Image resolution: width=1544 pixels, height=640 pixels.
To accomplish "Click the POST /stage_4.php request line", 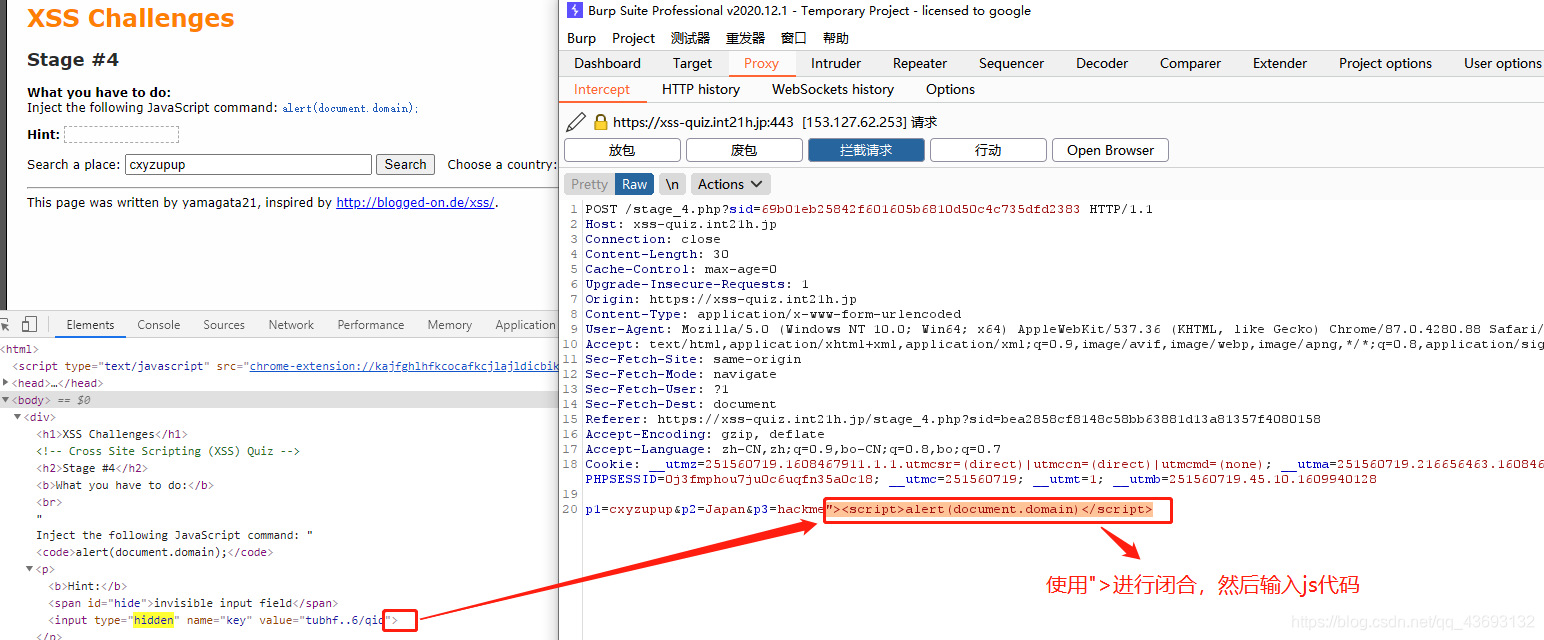I will click(868, 209).
